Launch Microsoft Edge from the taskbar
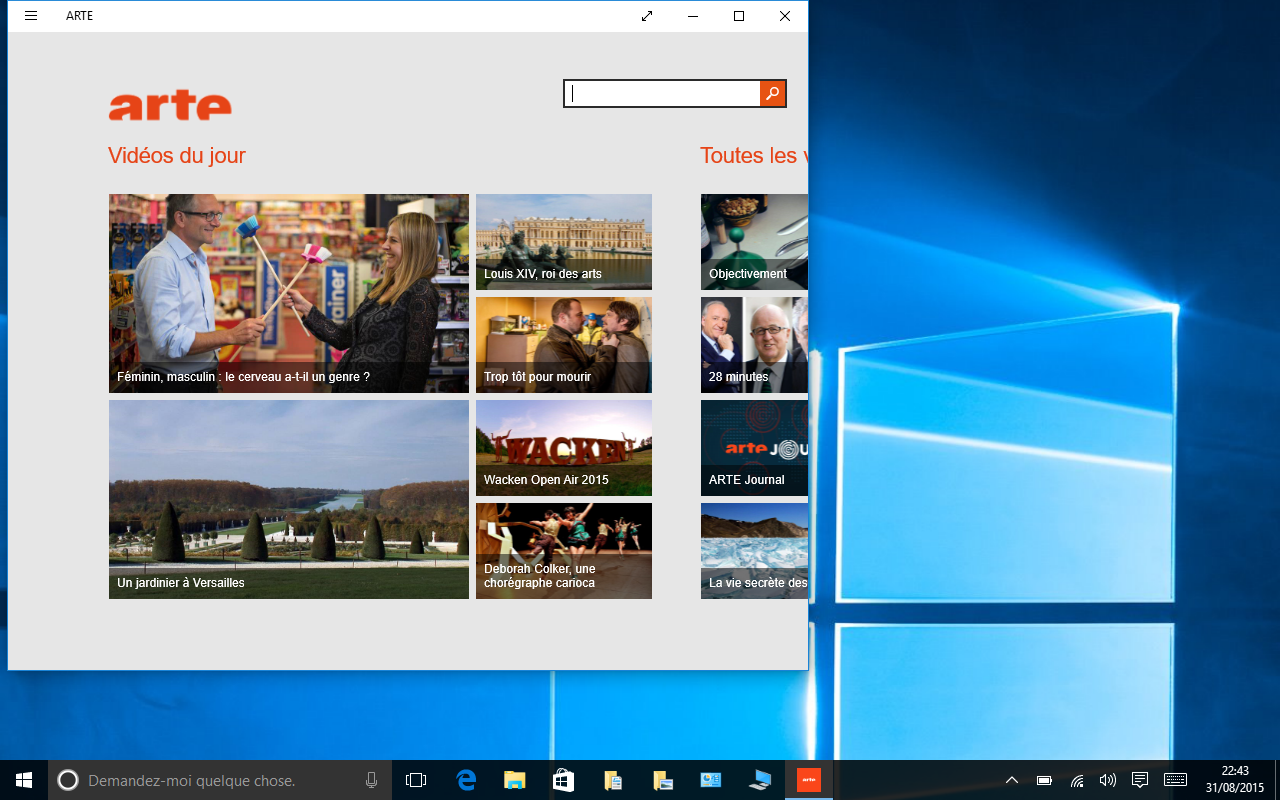This screenshot has width=1280, height=800. coord(466,780)
